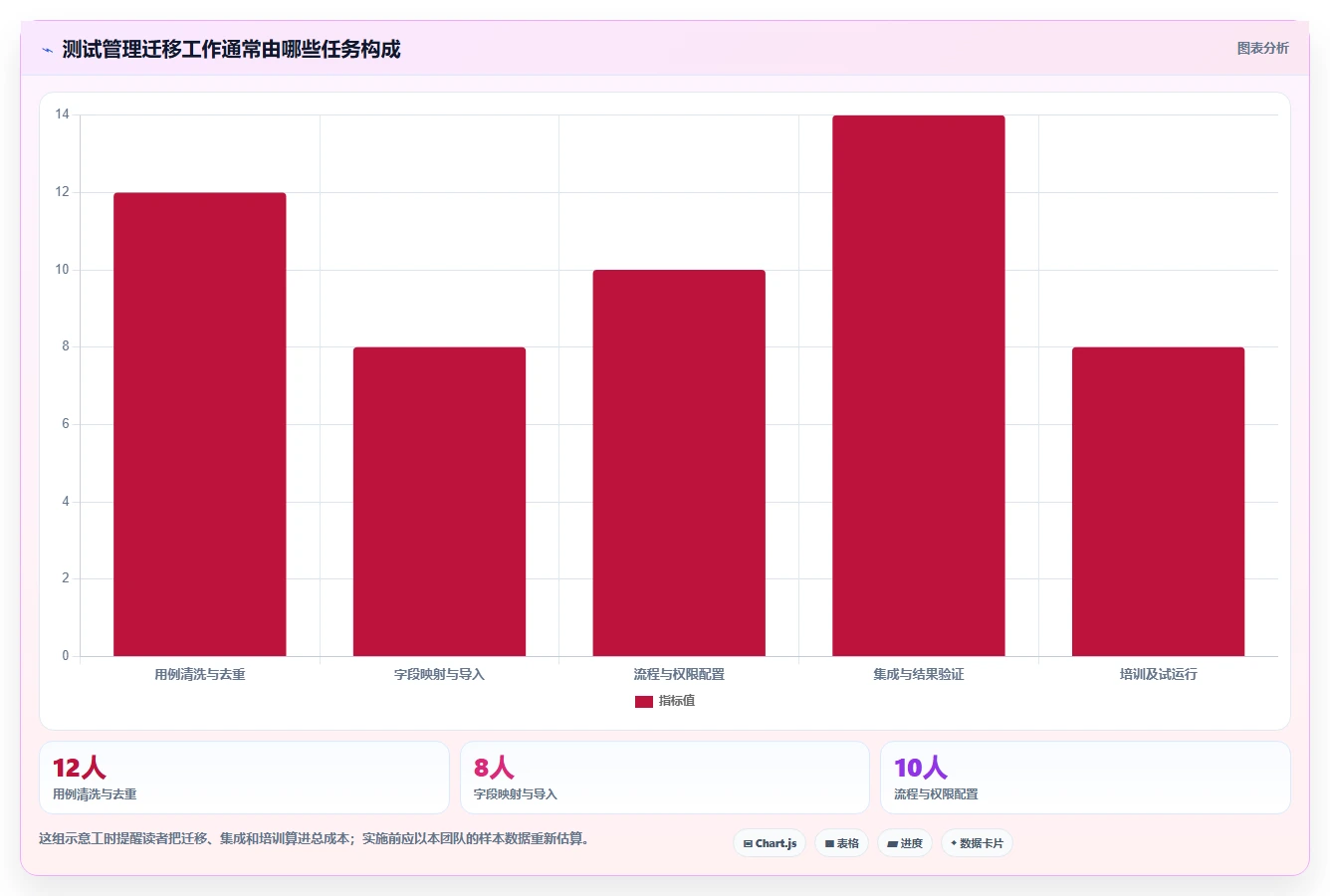This screenshot has width=1330, height=896.
Task: Click the x-axis label 集成与结果验证
Action: (x=919, y=674)
